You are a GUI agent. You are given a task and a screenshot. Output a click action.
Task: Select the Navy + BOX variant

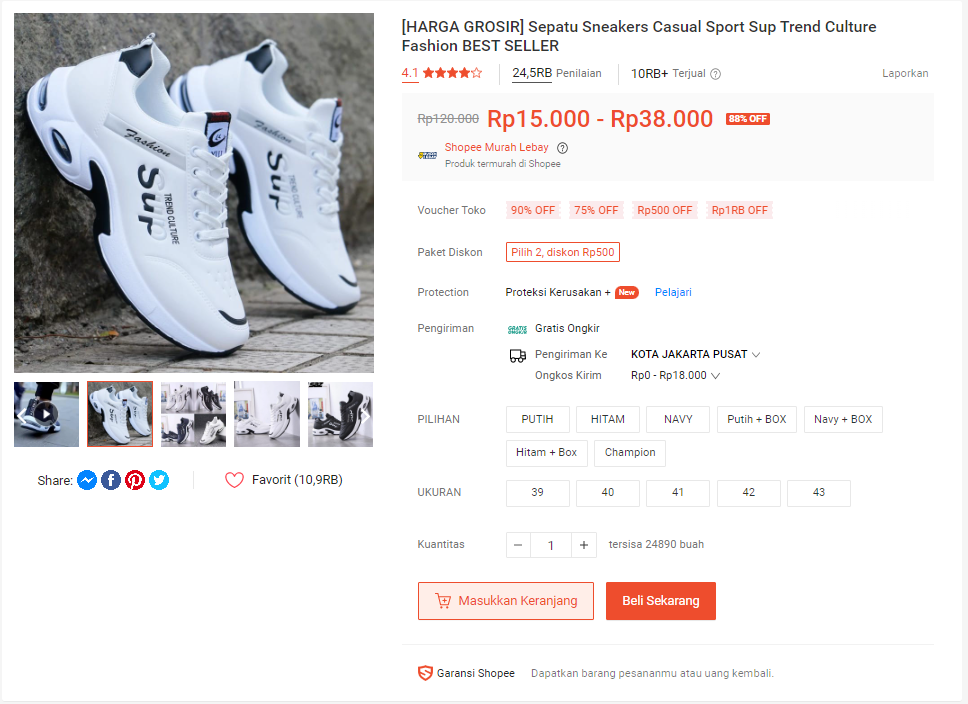tap(843, 419)
